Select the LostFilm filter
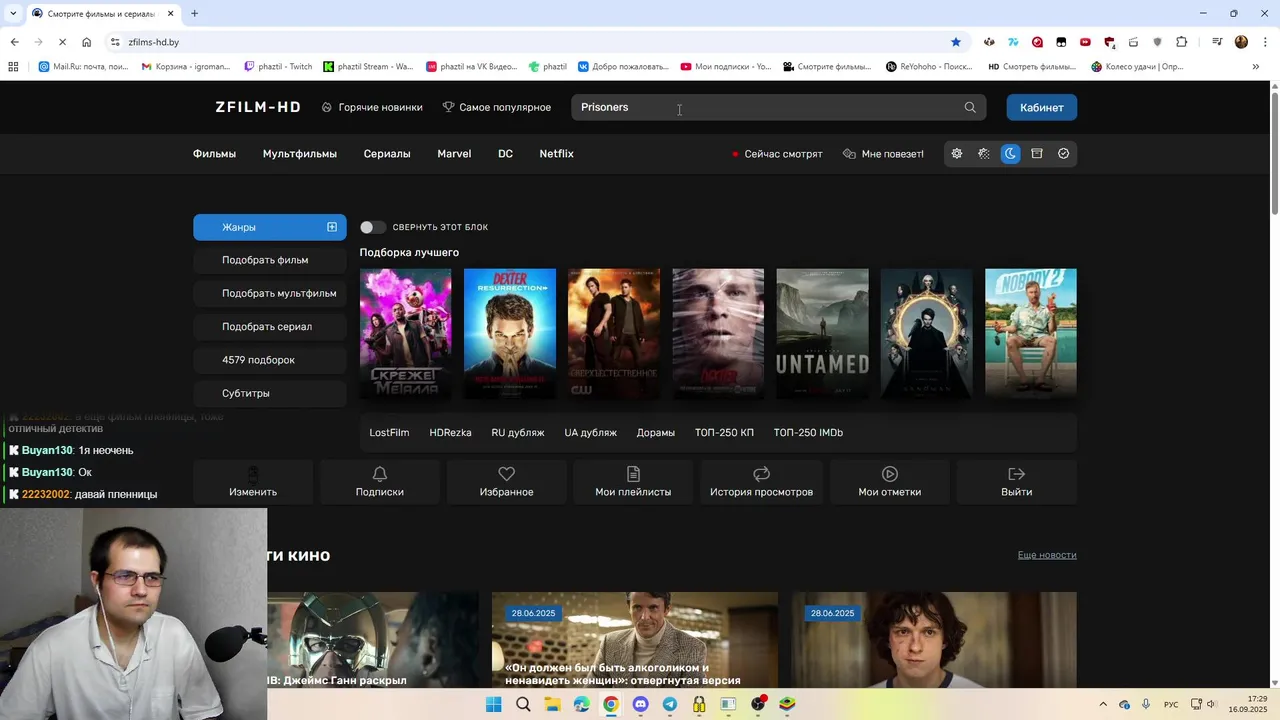Viewport: 1280px width, 720px height. 389,433
